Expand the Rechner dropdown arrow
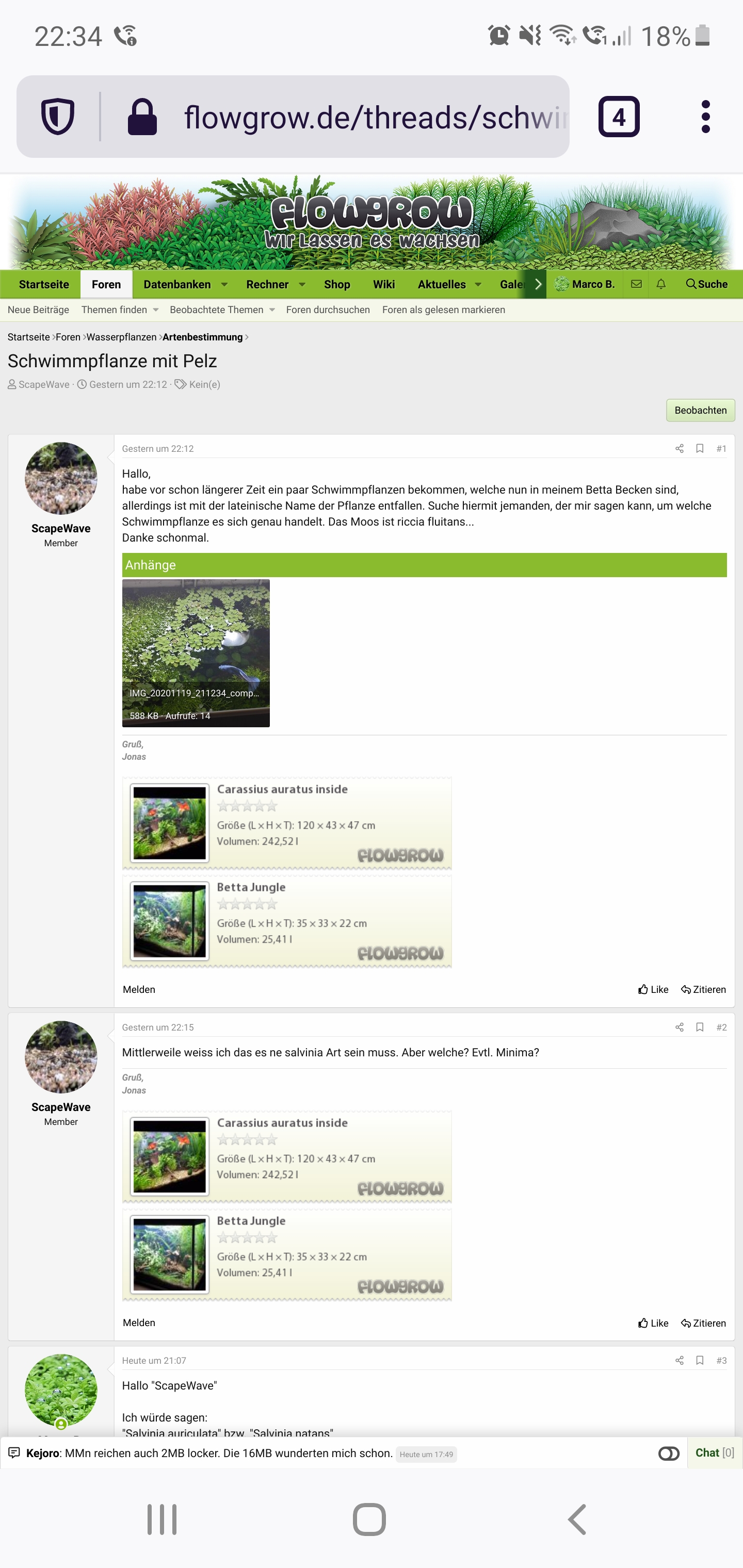This screenshot has width=743, height=1568. pos(302,284)
